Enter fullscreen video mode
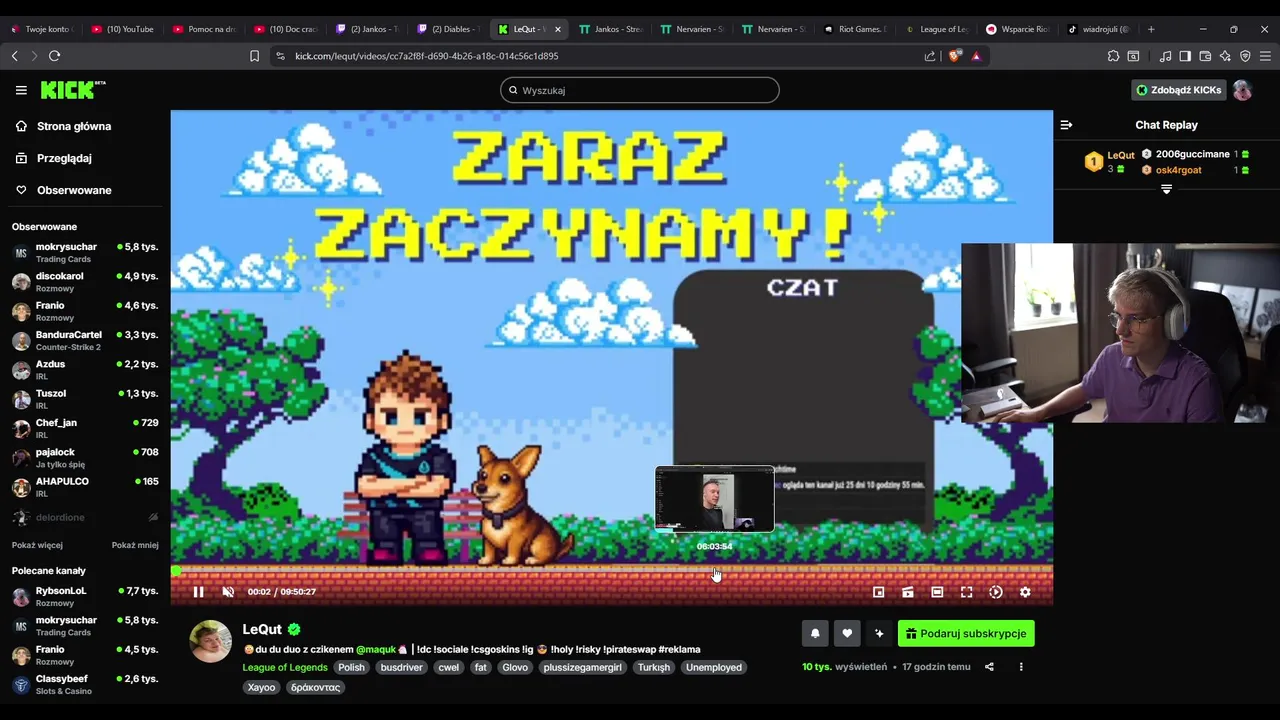This screenshot has height=720, width=1280. tap(966, 592)
